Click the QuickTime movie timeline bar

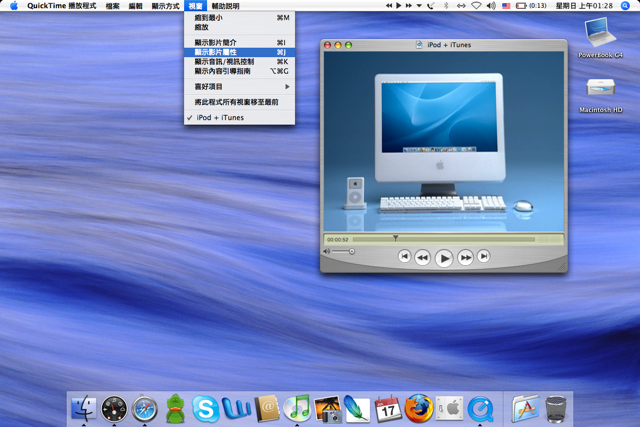[x=444, y=239]
